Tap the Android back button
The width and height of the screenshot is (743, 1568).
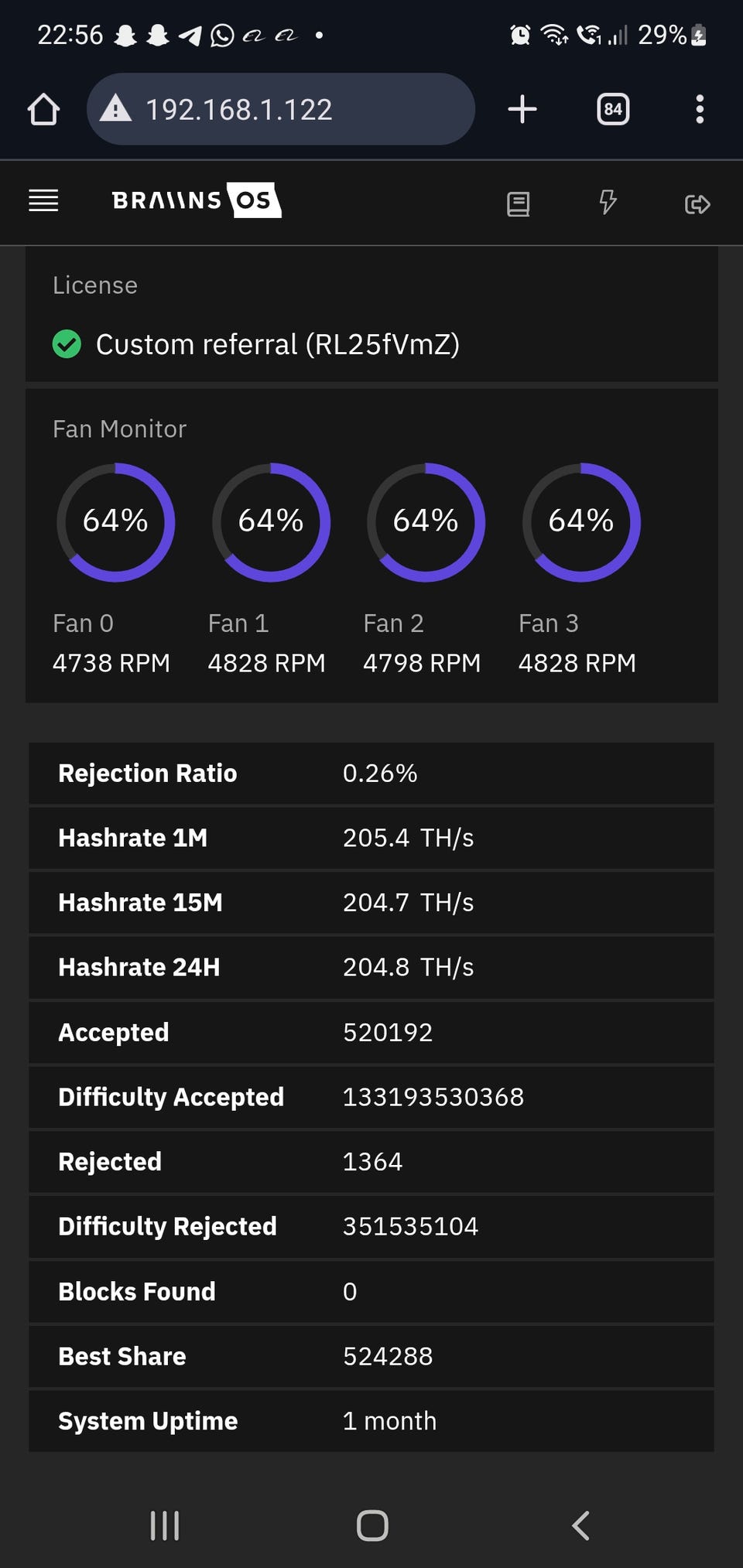[x=580, y=1525]
